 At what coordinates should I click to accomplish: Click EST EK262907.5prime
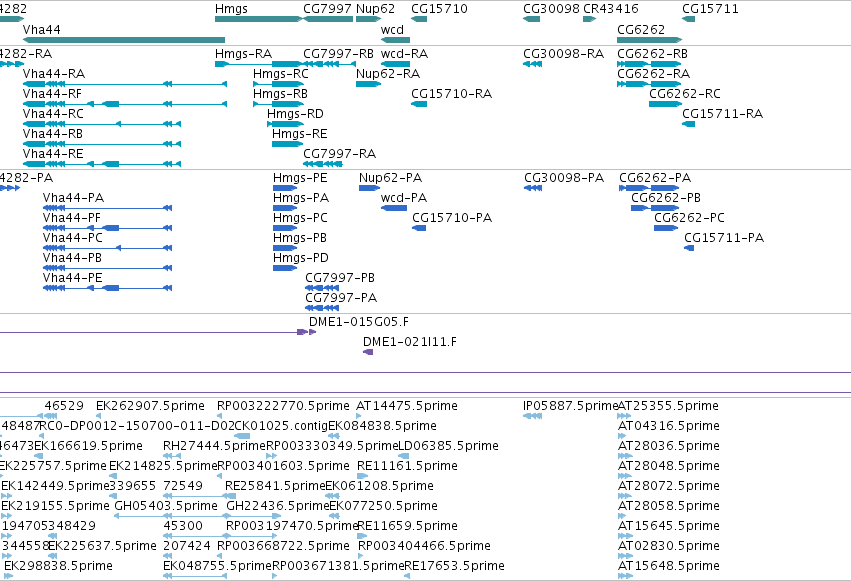(150, 406)
